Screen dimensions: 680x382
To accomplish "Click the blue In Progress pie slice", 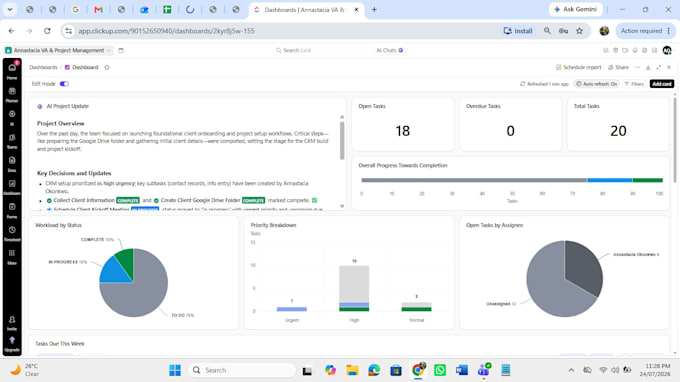I will click(114, 272).
